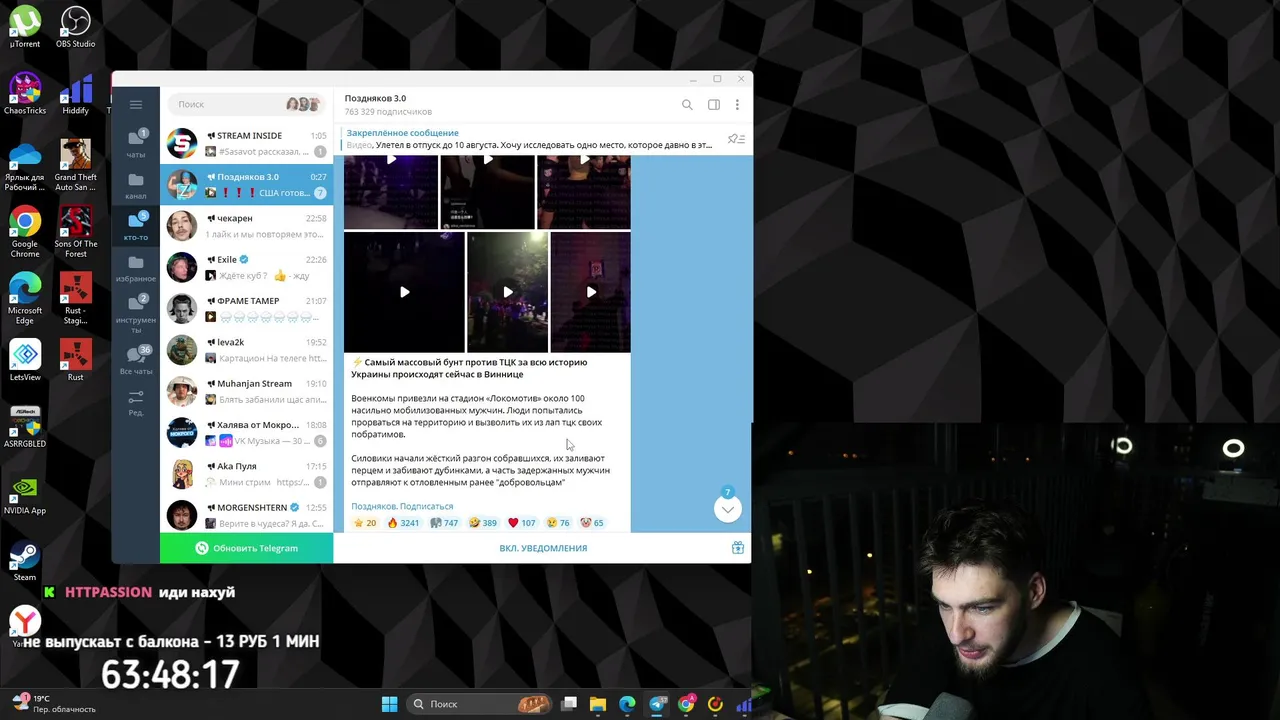Open the чекарен channel chat
Image resolution: width=1280 pixels, height=720 pixels.
pyautogui.click(x=246, y=226)
